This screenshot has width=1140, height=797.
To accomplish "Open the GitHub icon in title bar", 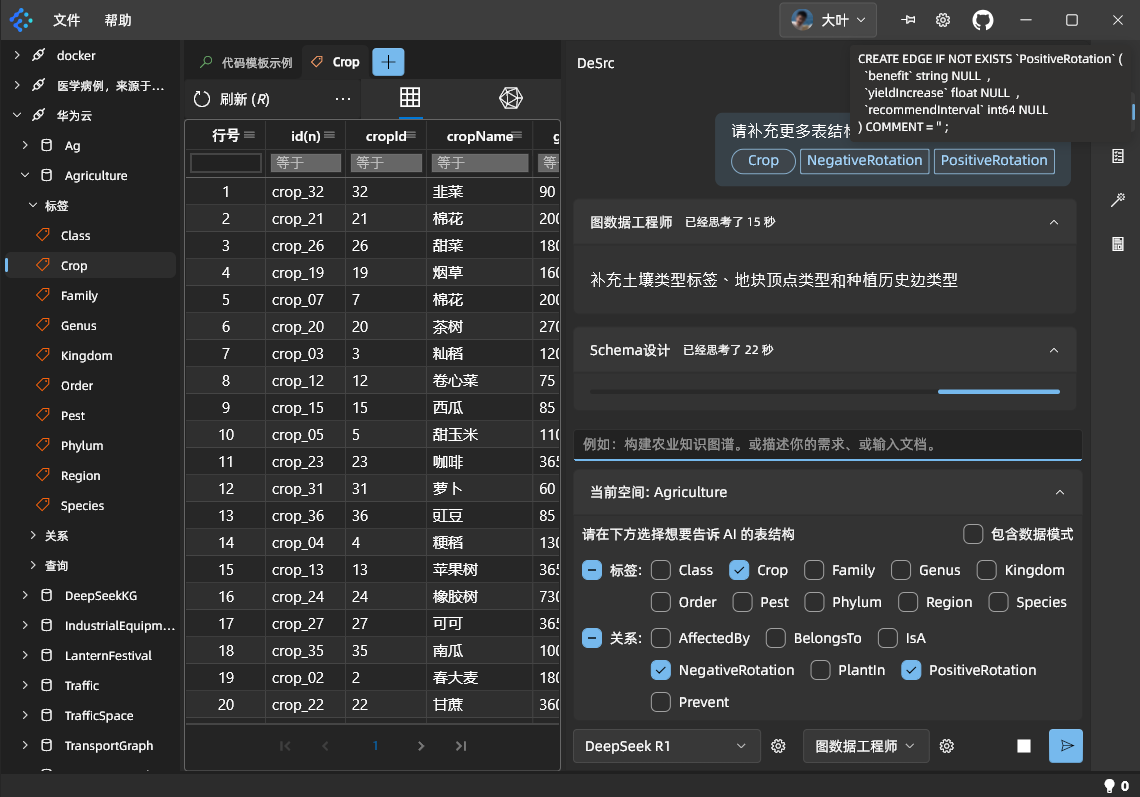I will 982,20.
